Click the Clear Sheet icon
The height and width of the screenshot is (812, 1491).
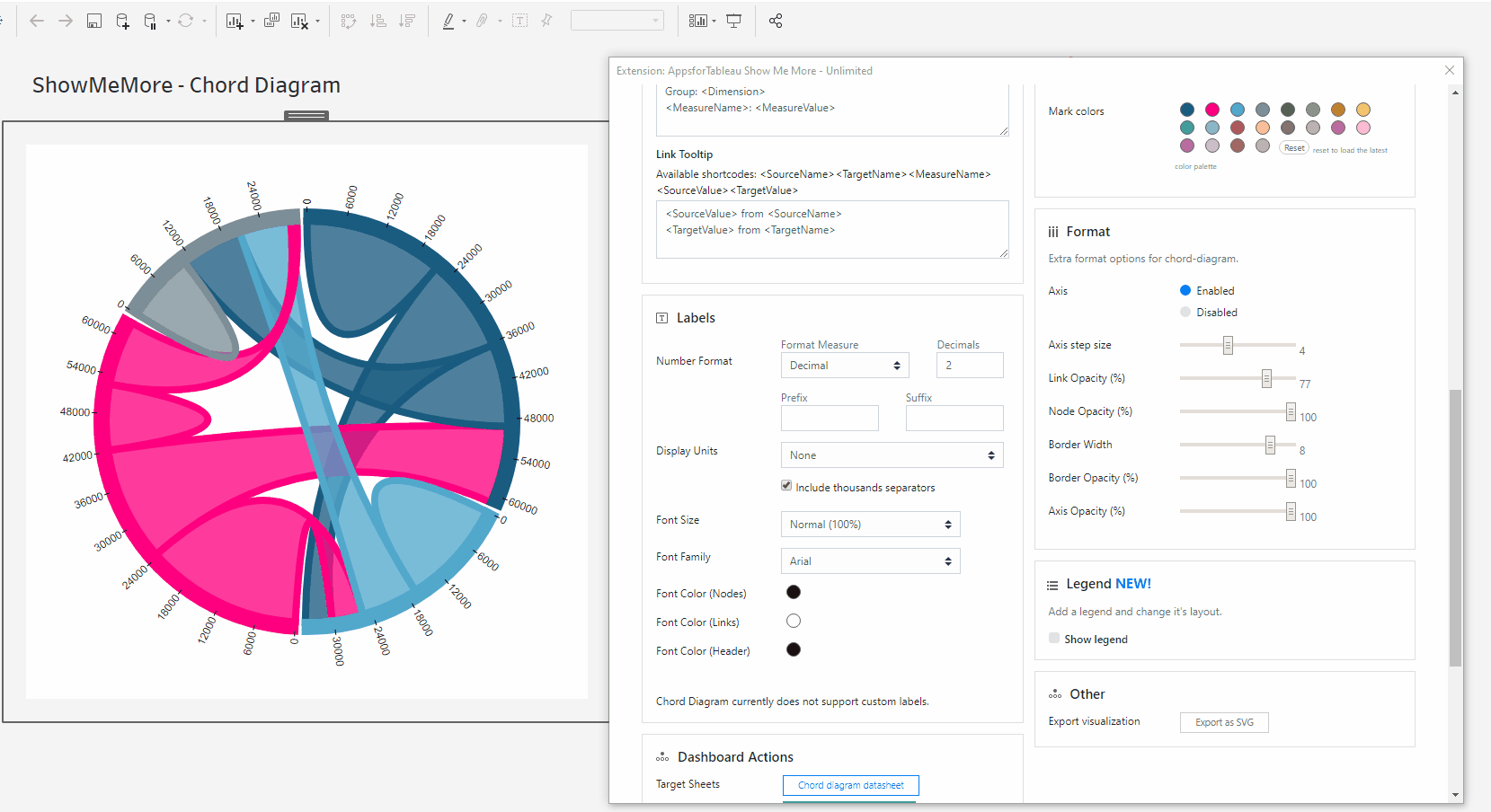coord(300,21)
